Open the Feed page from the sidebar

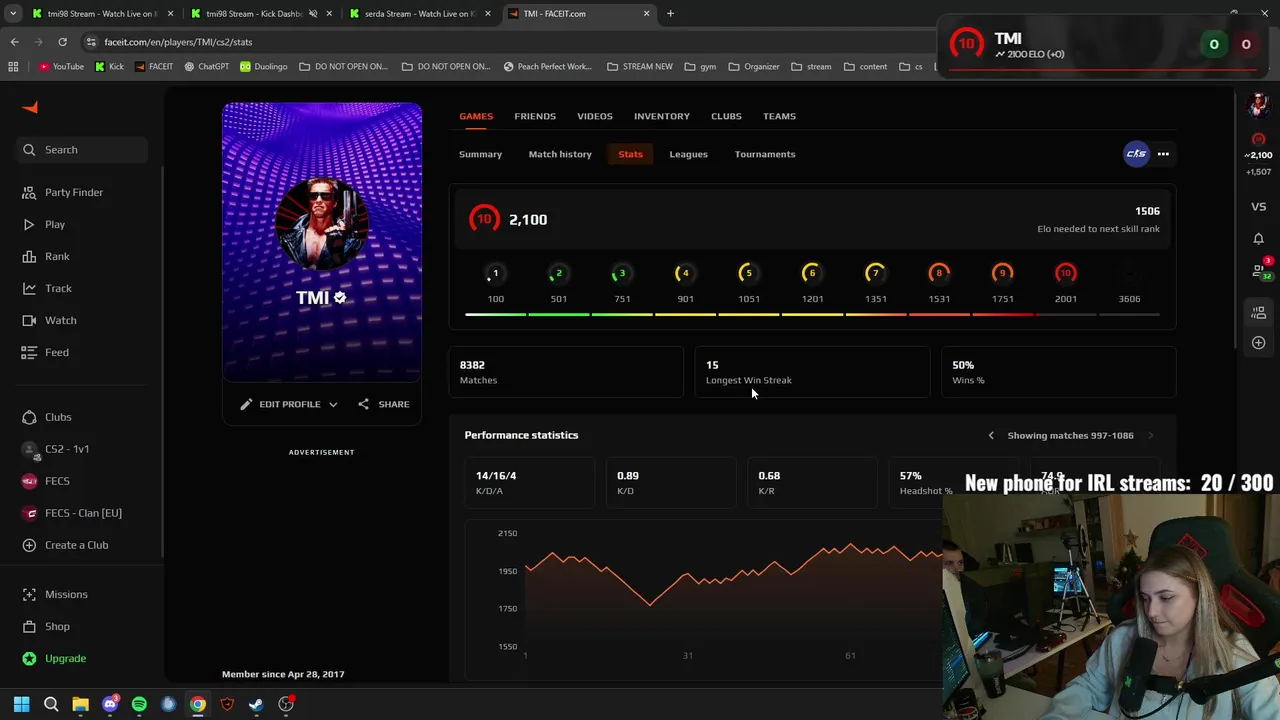pyautogui.click(x=57, y=352)
